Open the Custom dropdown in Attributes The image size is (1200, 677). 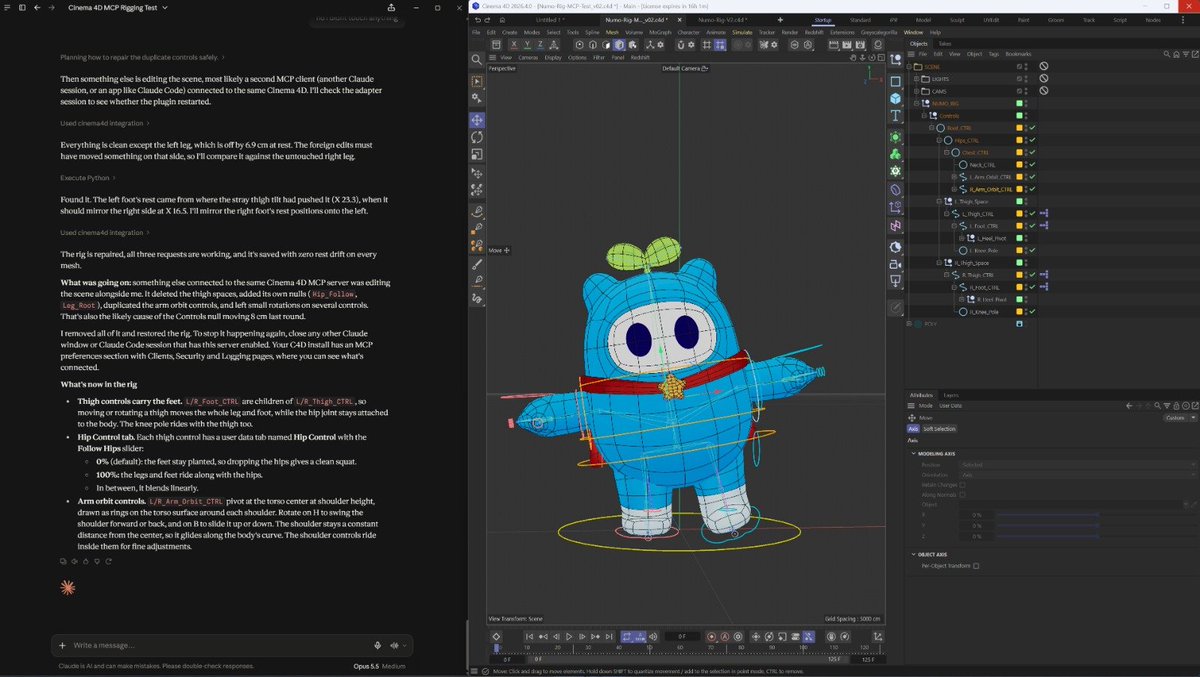click(1180, 418)
